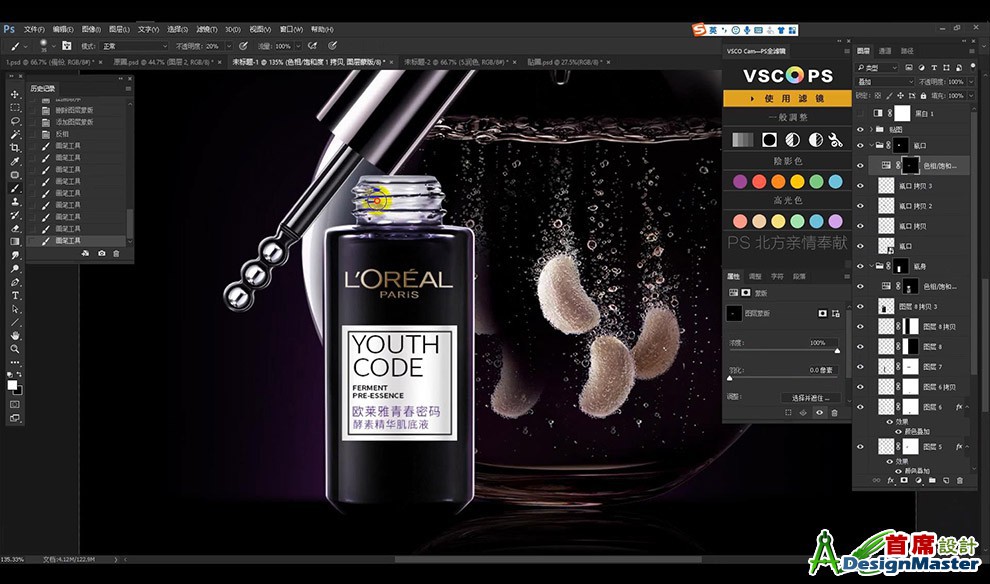The width and height of the screenshot is (990, 584).
Task: Click the 选择并遮住 button
Action: pyautogui.click(x=811, y=398)
